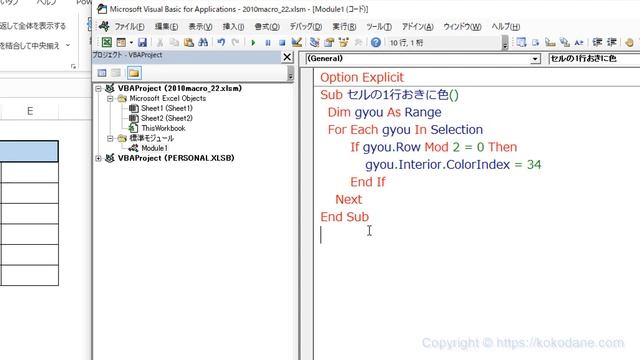This screenshot has width=640, height=360.
Task: Click the Project panel toolbar overflow arrow
Action: pos(290,73)
